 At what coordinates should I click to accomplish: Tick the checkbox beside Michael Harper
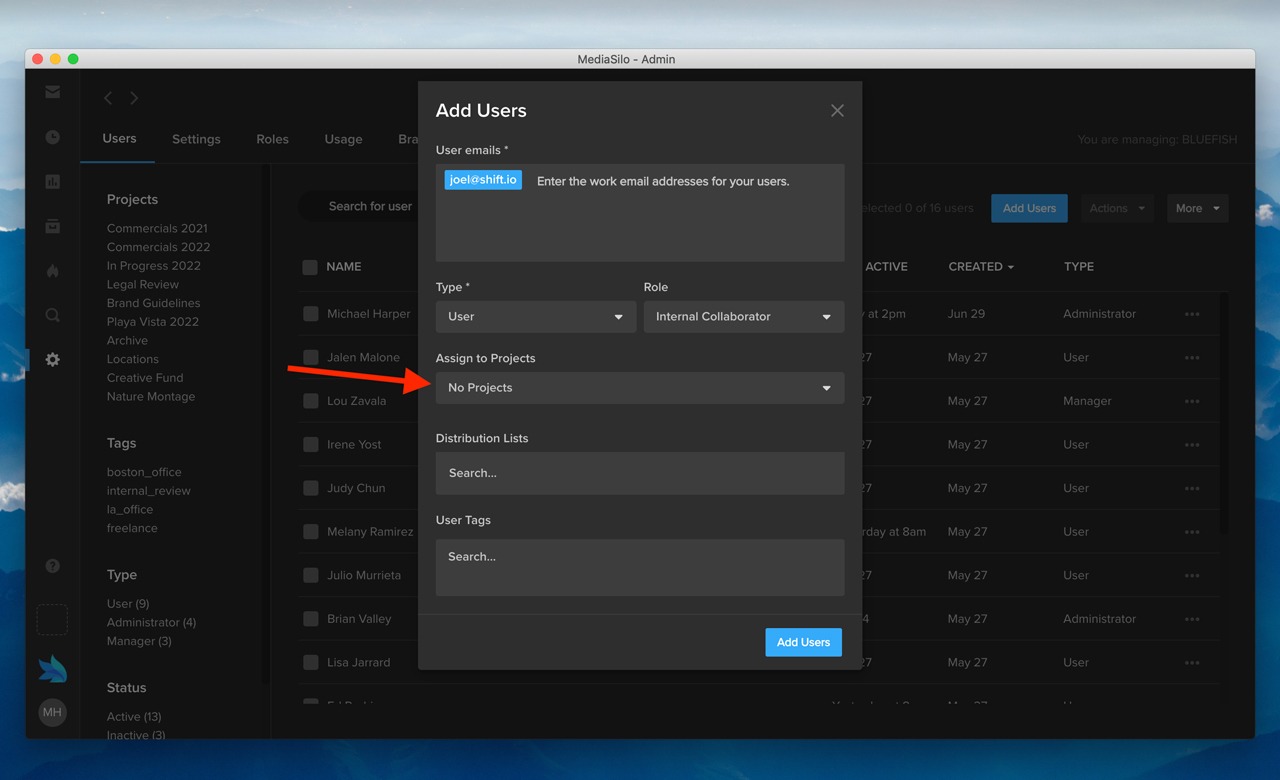(x=310, y=314)
